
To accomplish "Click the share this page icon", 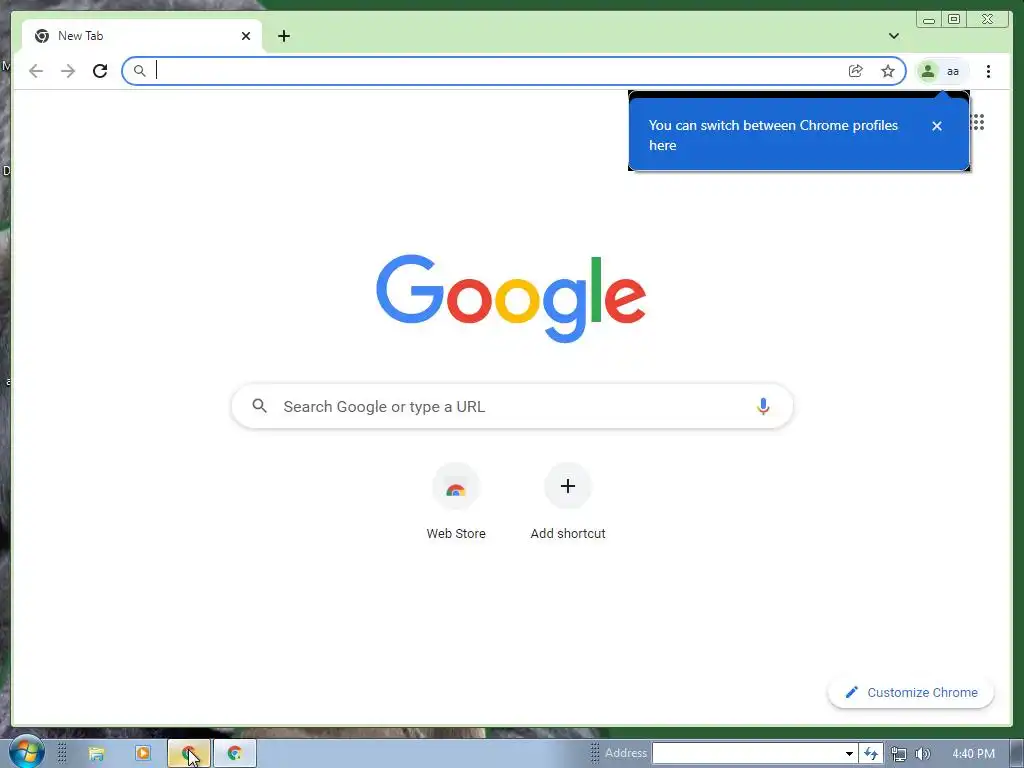I will coord(856,71).
